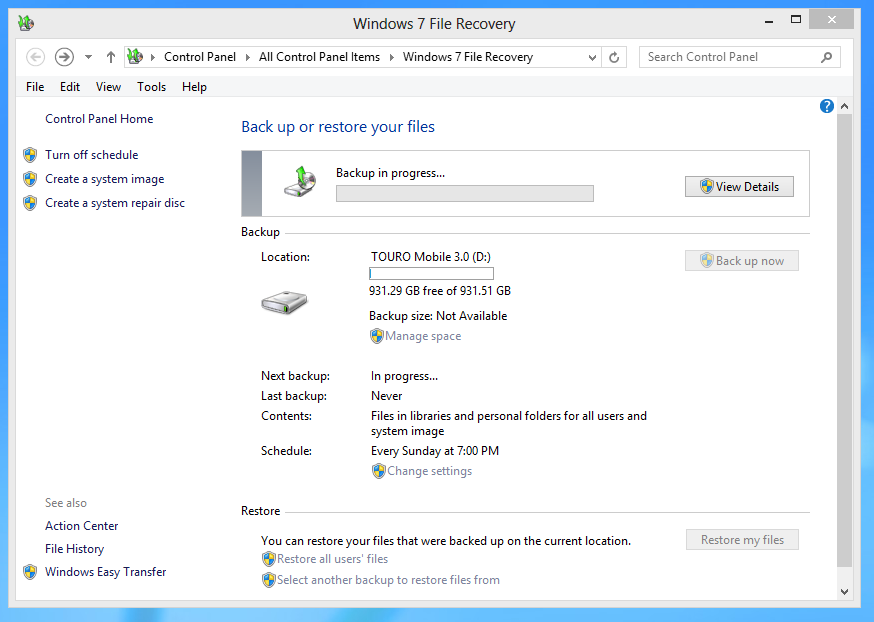The image size is (874, 622).
Task: Go up one level with Up arrow
Action: pos(110,57)
